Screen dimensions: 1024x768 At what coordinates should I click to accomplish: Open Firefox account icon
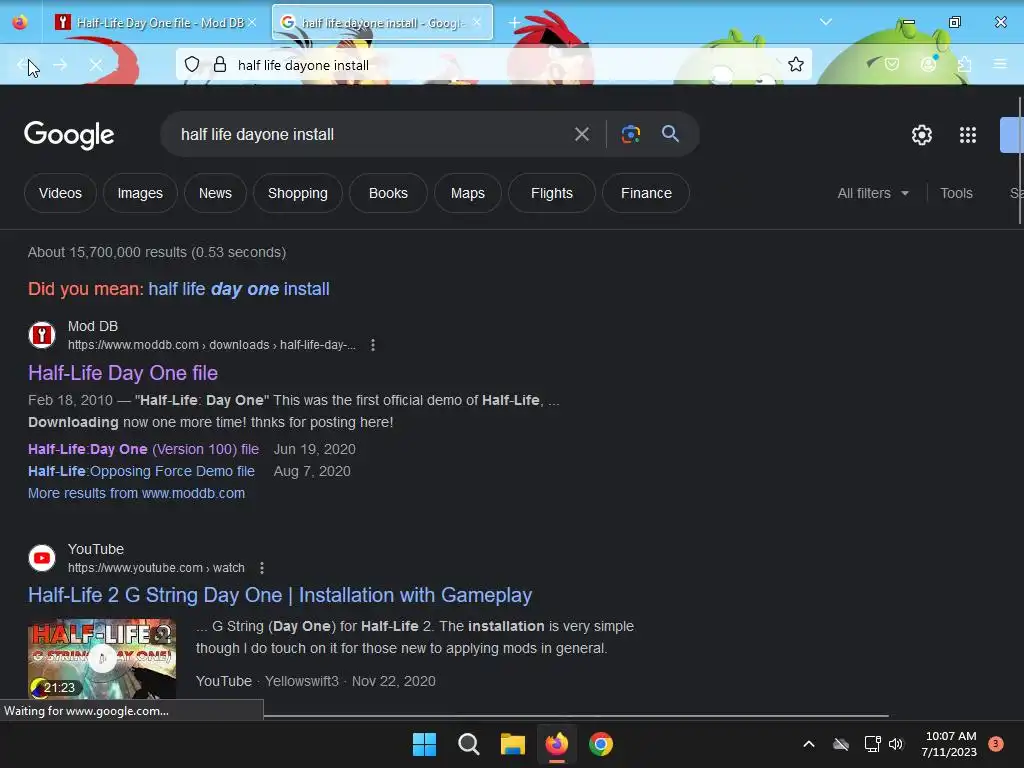928,64
